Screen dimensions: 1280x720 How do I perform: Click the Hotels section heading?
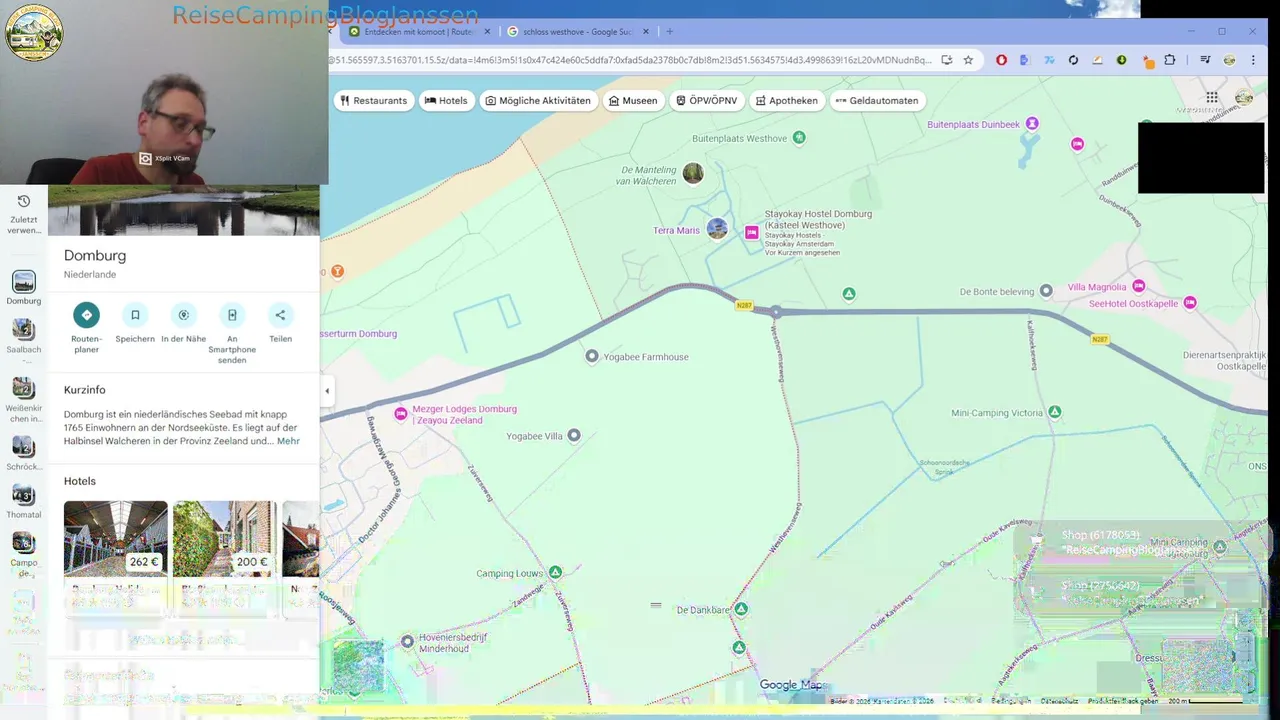80,481
